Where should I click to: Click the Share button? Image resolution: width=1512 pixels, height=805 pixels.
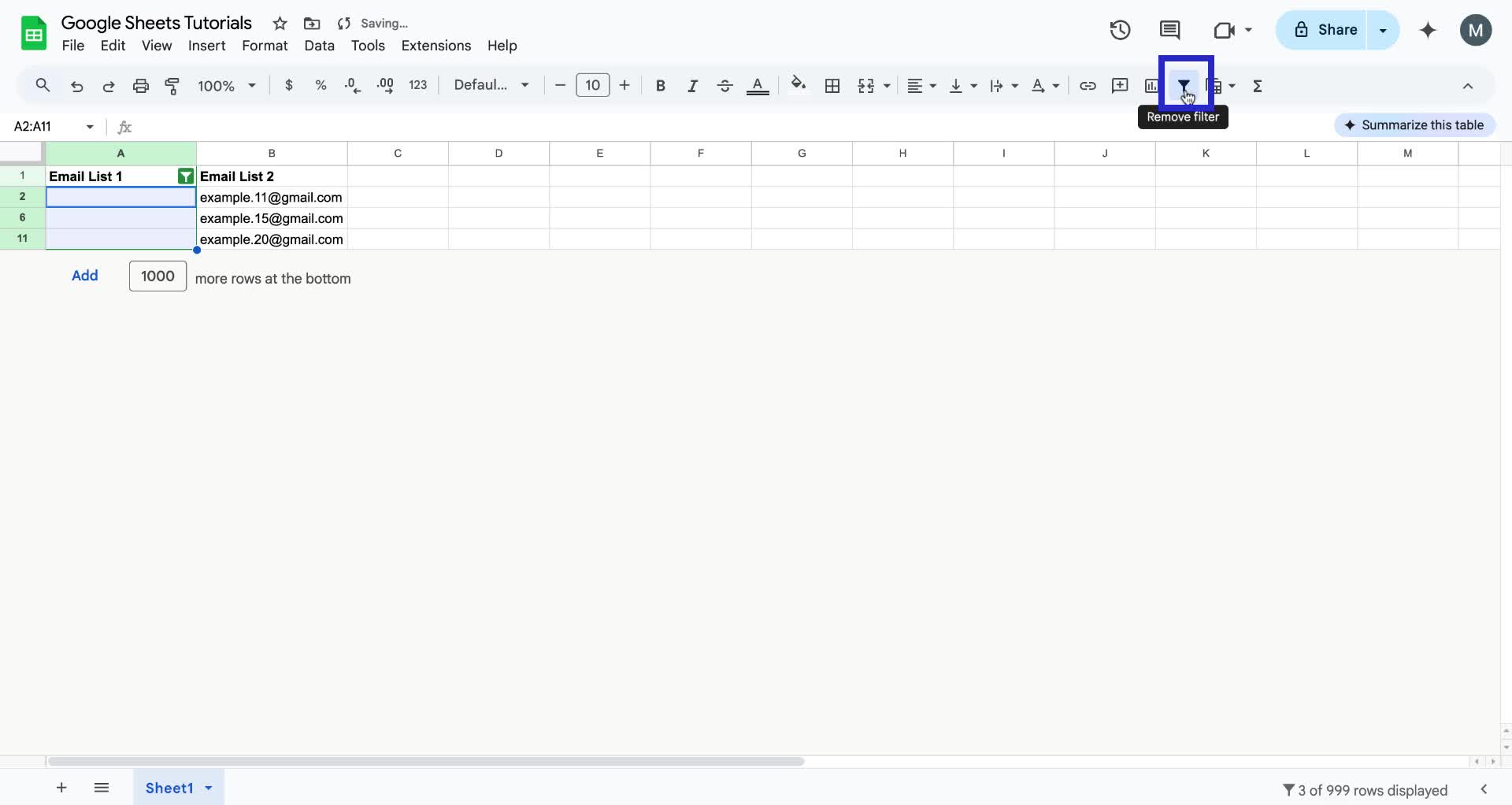point(1325,30)
